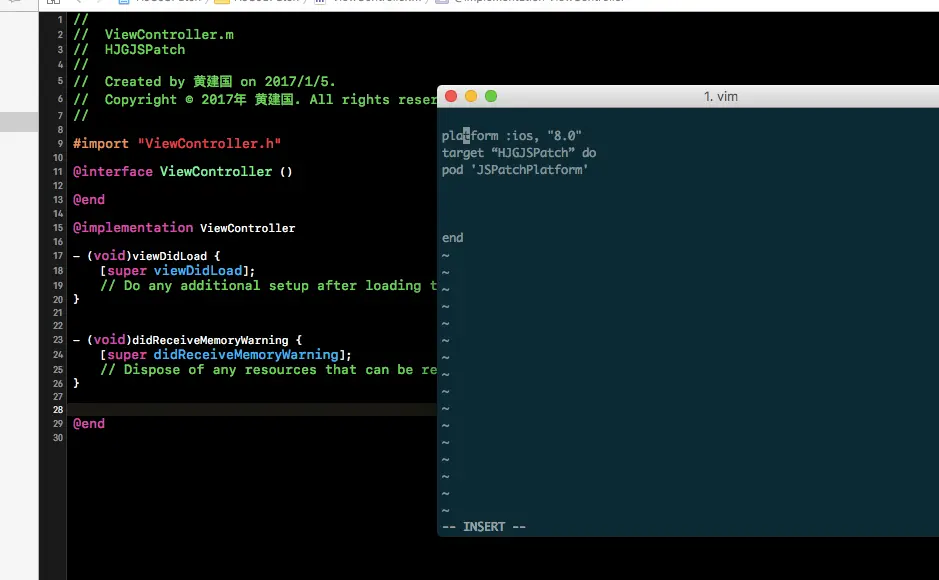Close the vim terminal window
This screenshot has width=939, height=580.
[451, 96]
